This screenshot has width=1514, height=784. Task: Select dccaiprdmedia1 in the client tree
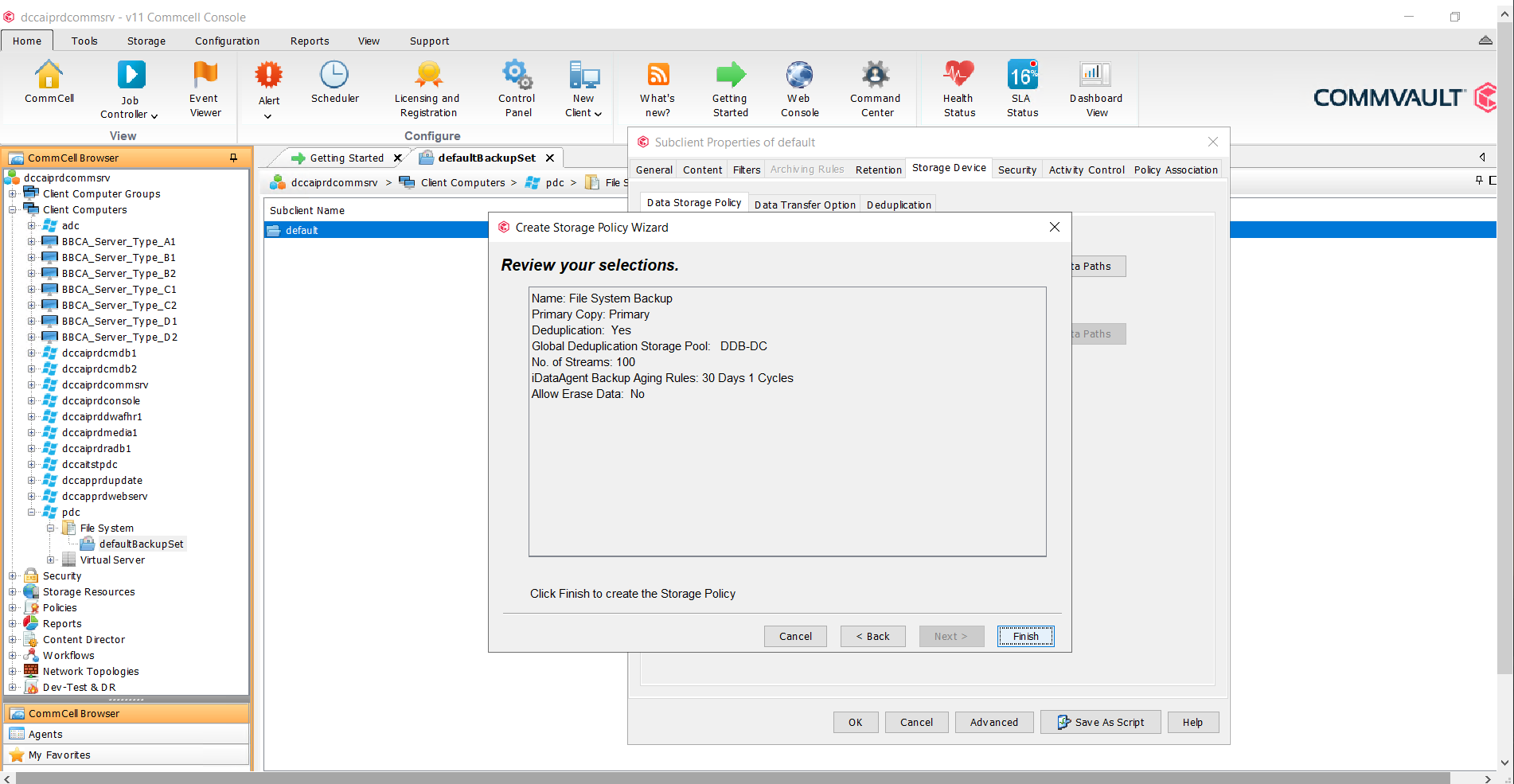tap(100, 432)
